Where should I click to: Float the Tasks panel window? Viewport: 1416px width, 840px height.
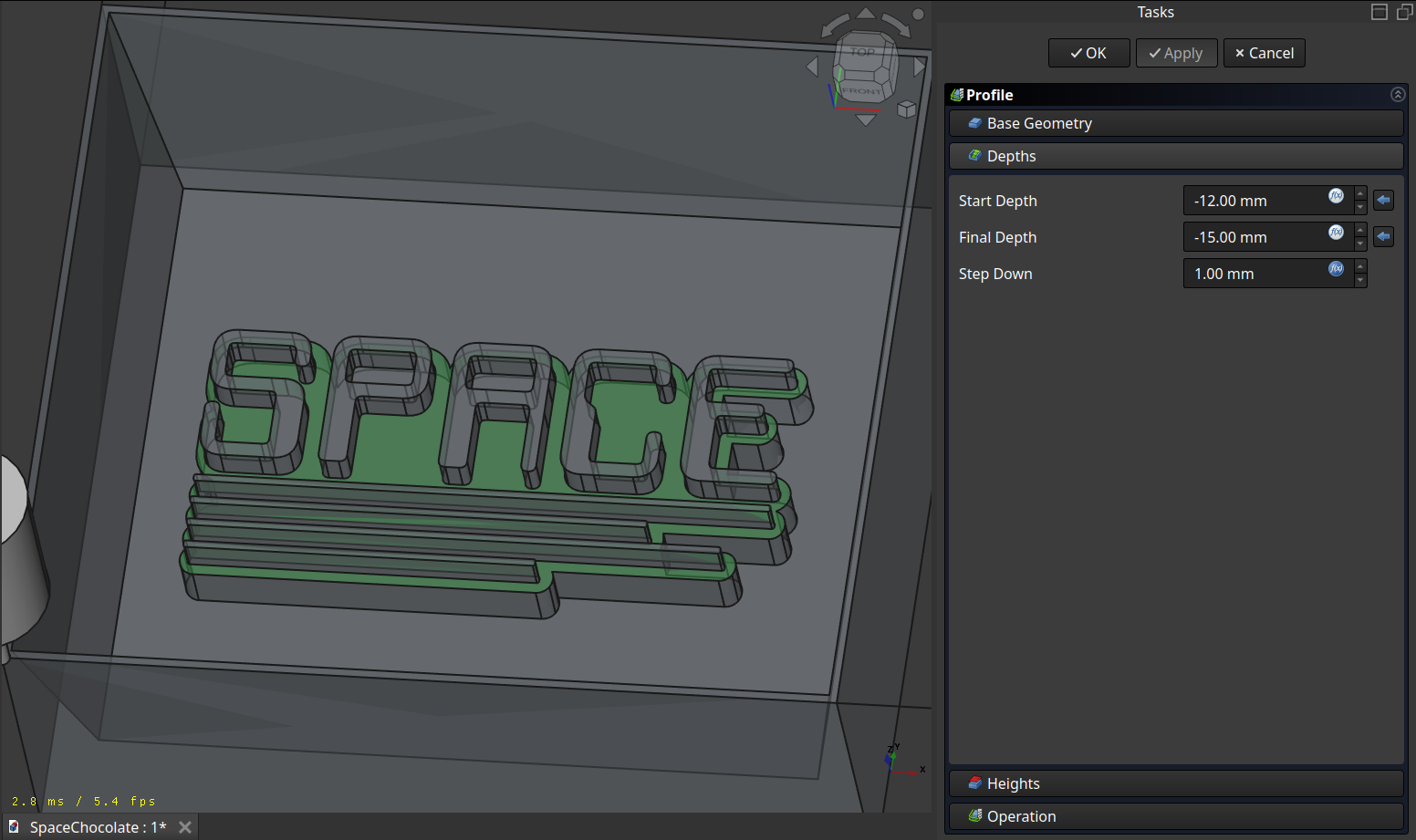(1405, 12)
